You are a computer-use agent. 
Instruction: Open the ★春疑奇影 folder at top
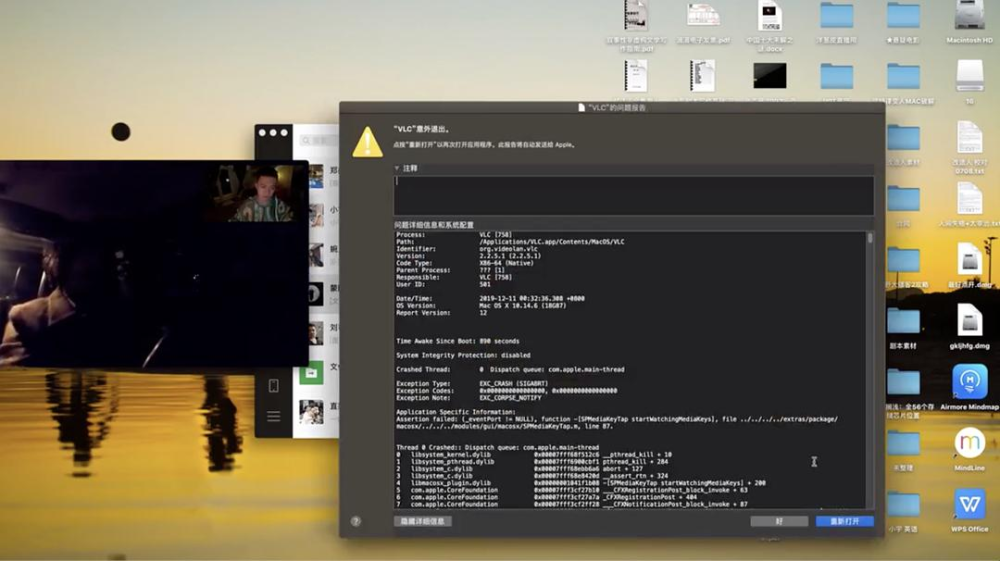coord(903,16)
